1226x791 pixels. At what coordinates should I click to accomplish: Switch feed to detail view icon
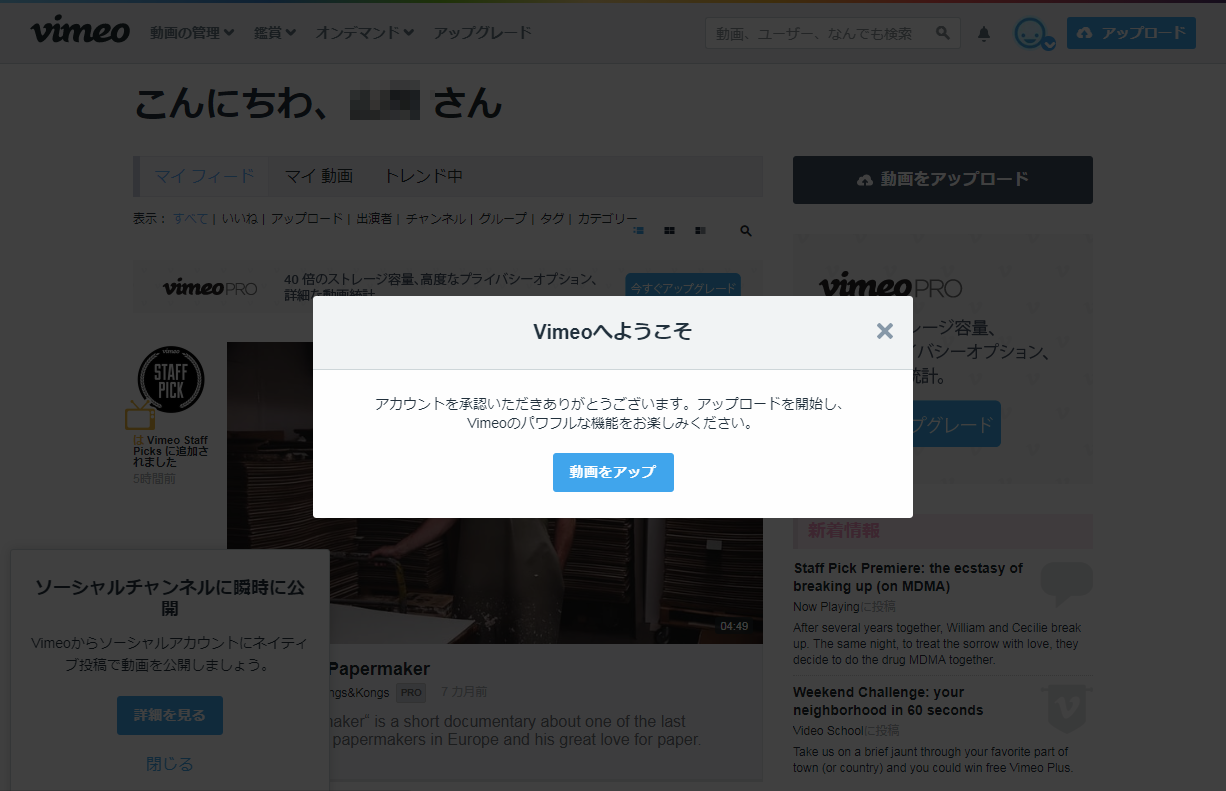pos(700,231)
